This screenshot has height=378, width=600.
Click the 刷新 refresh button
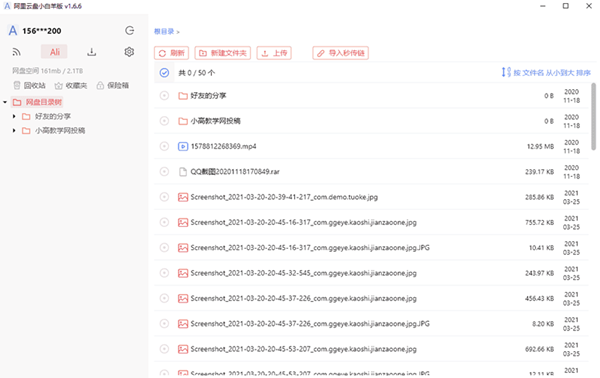[x=171, y=53]
